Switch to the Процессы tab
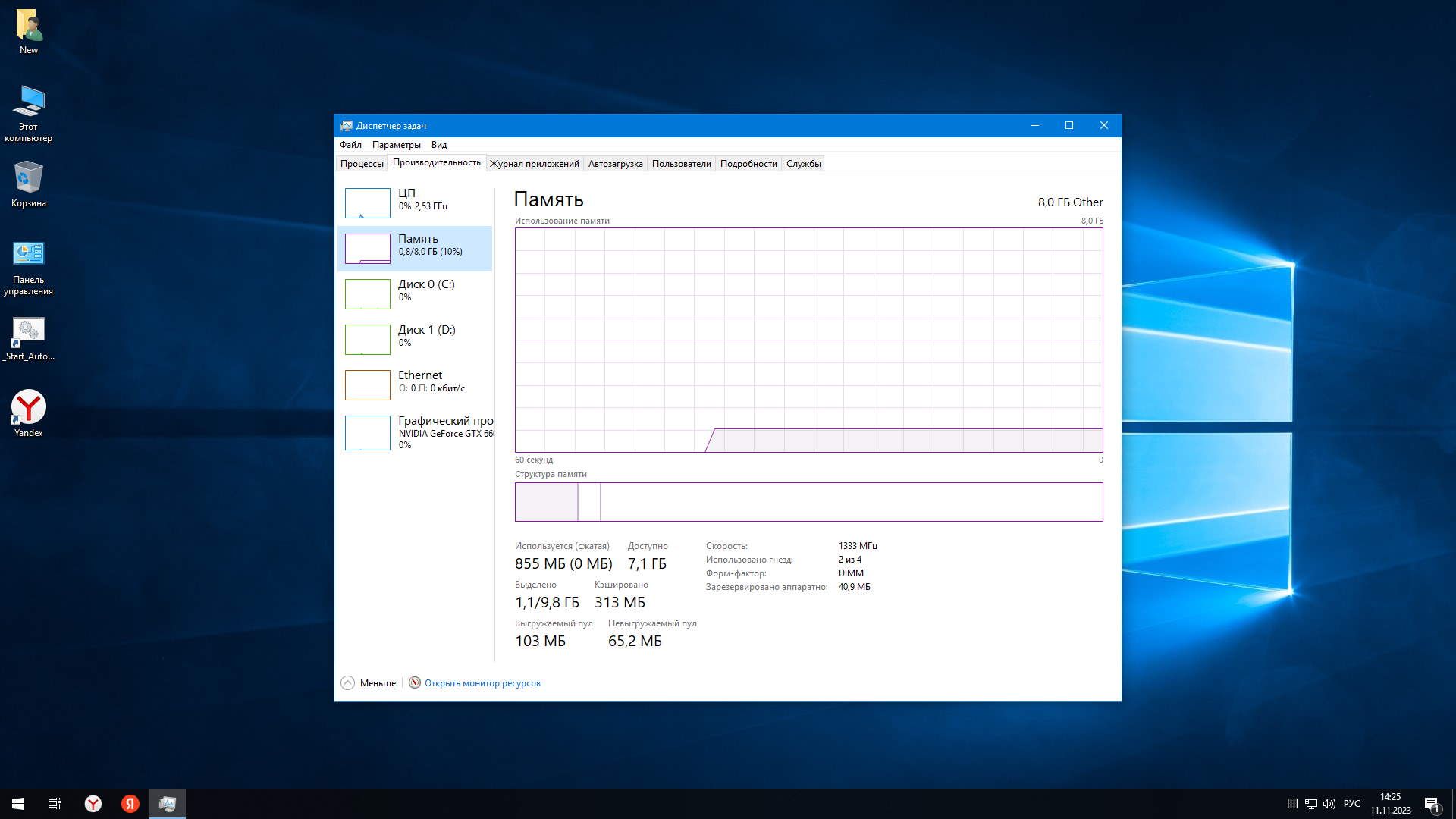 pyautogui.click(x=362, y=164)
